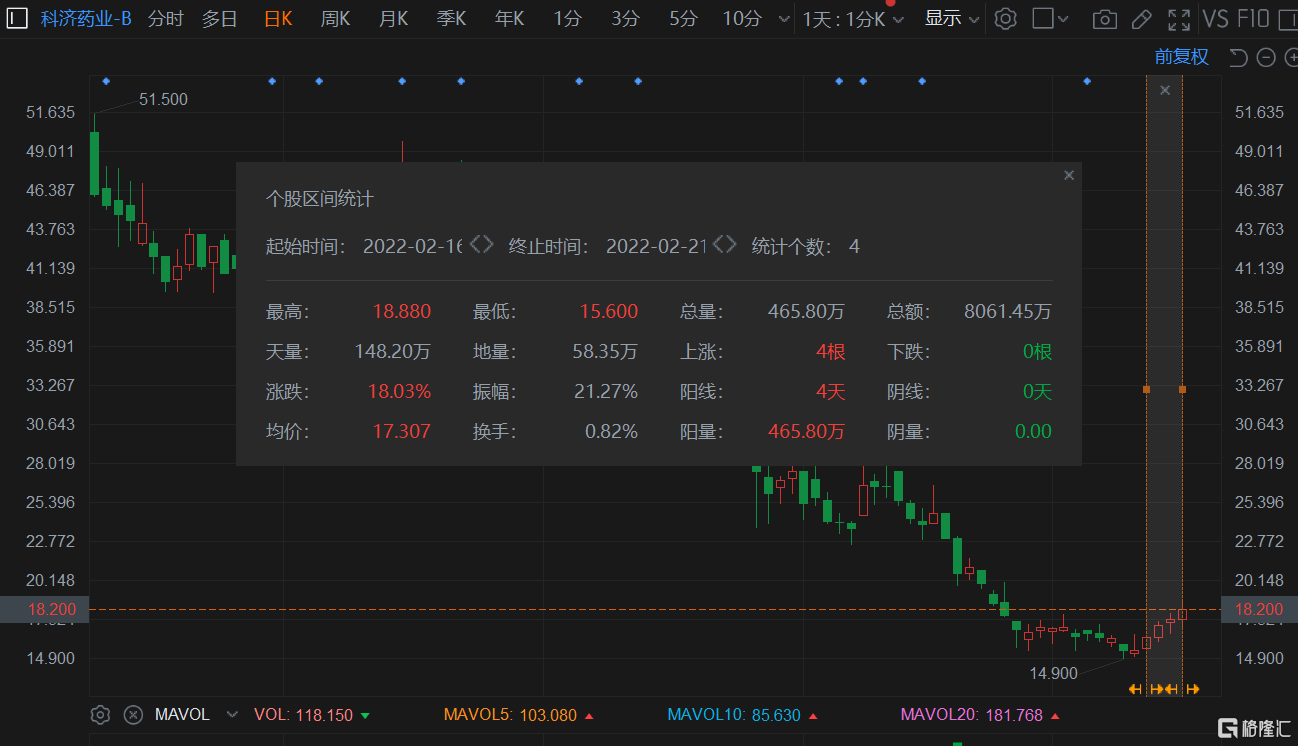Image resolution: width=1298 pixels, height=746 pixels.
Task: Select the 年K tab
Action: pyautogui.click(x=509, y=19)
